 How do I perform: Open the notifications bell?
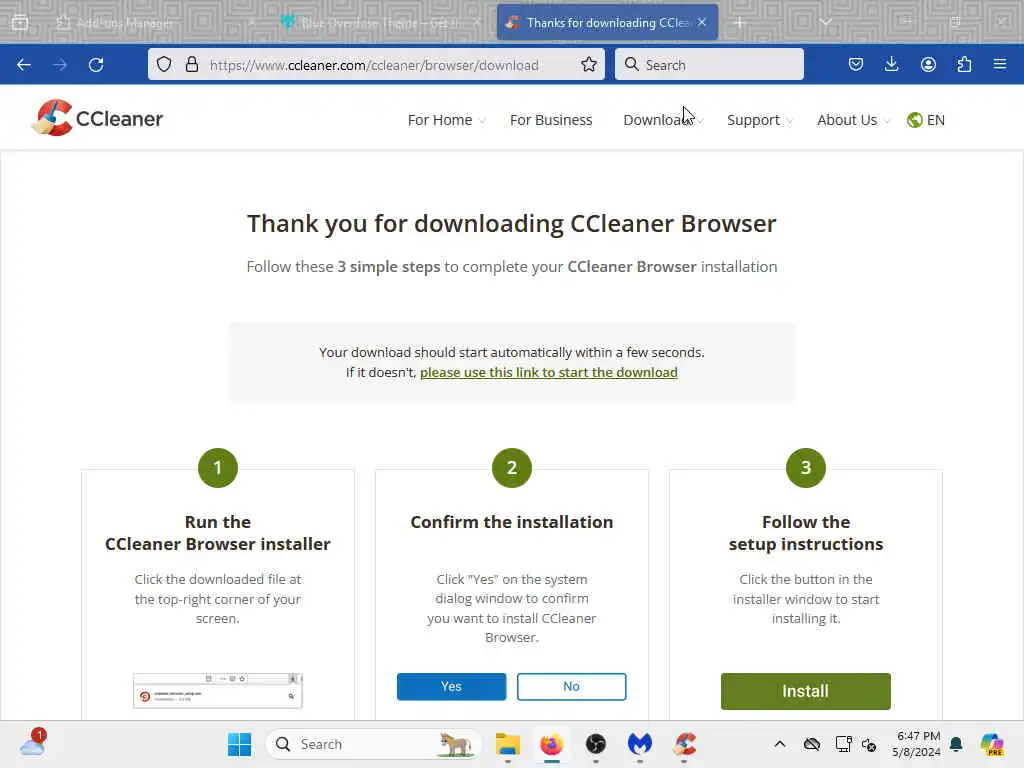tap(956, 744)
